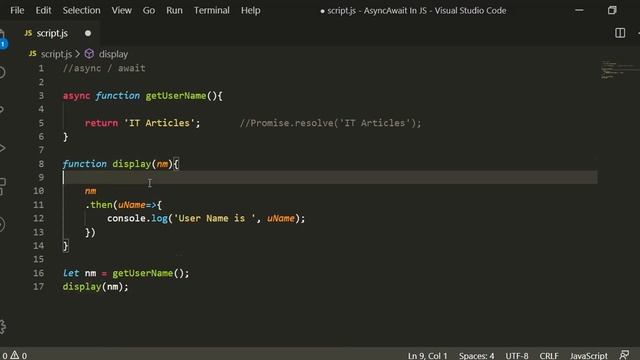Open the Run menu
Screen dimensions: 640x360
[x=174, y=10]
